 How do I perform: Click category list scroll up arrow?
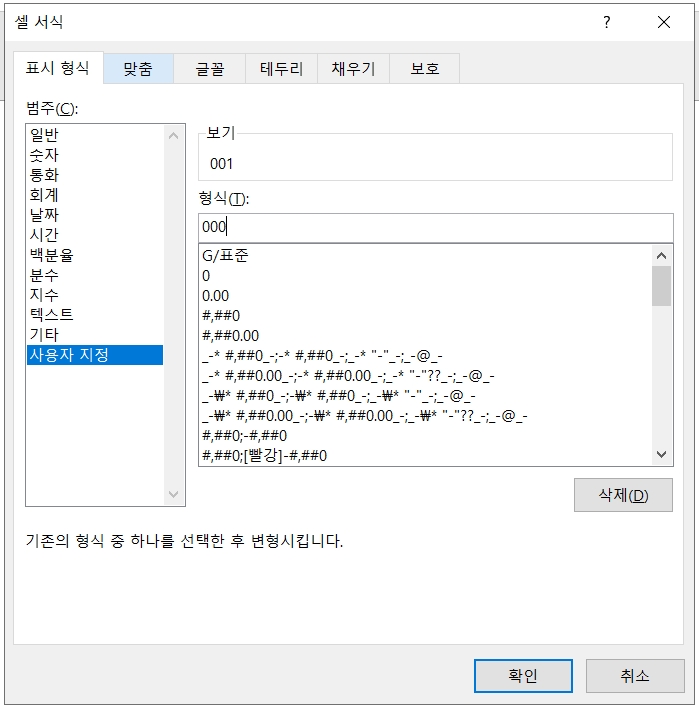(173, 136)
